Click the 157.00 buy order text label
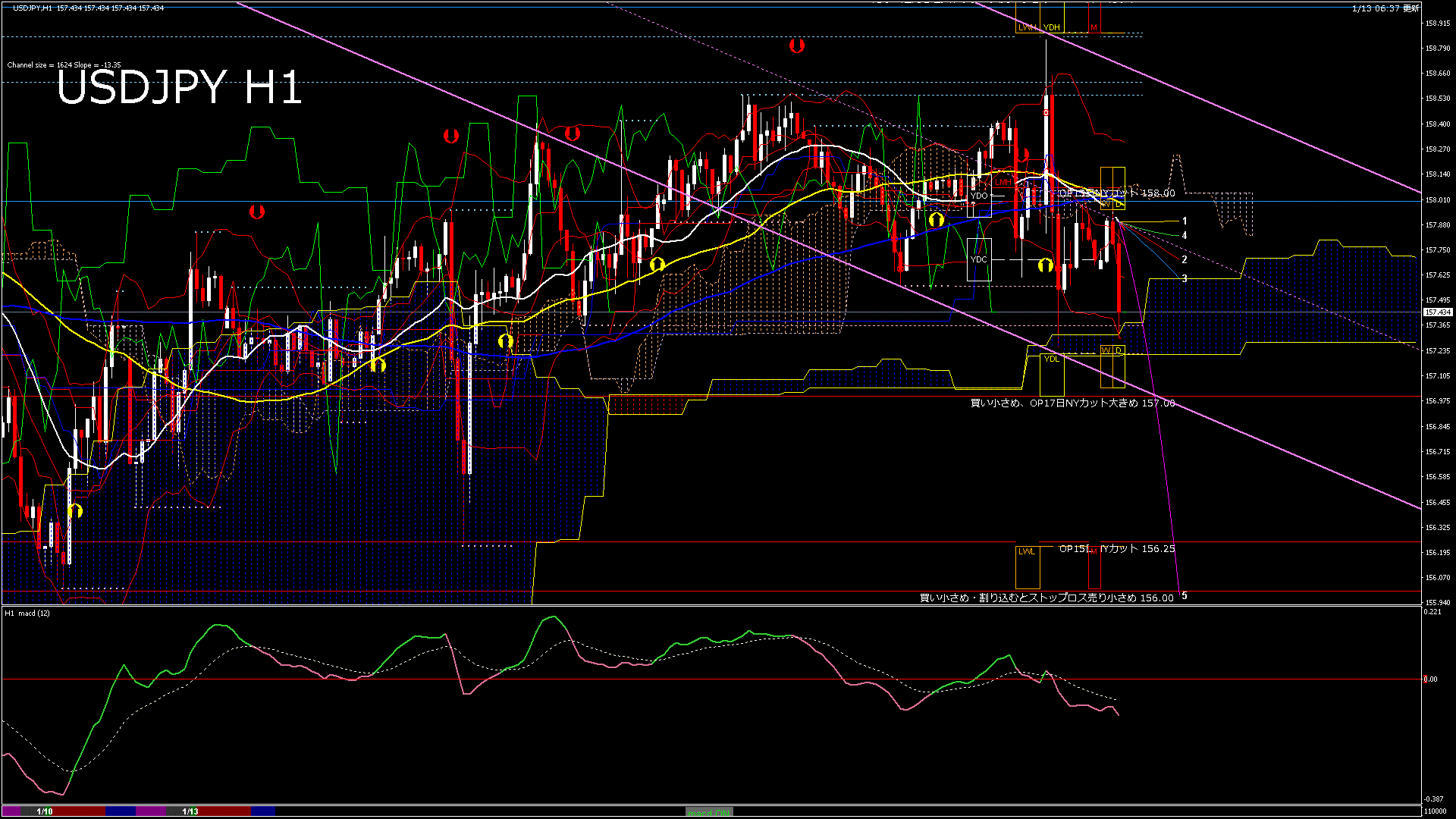The image size is (1456, 819). point(1072,403)
